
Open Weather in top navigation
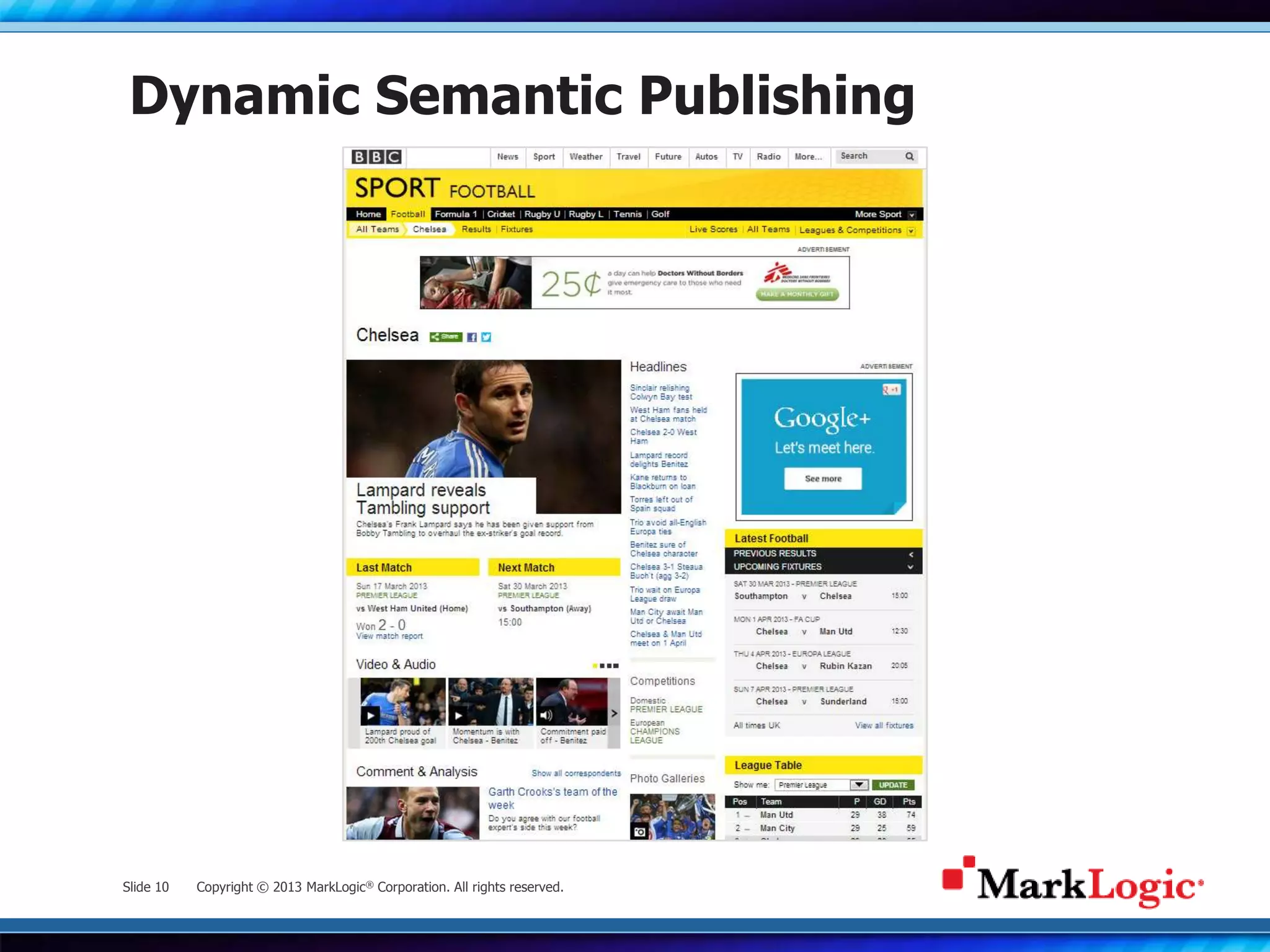point(585,157)
